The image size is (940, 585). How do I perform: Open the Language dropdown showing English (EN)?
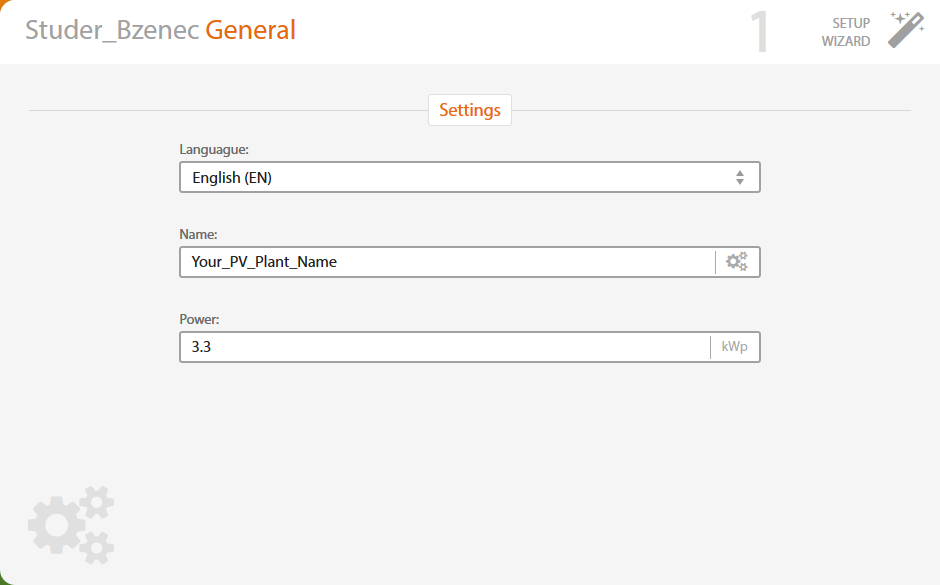click(469, 177)
